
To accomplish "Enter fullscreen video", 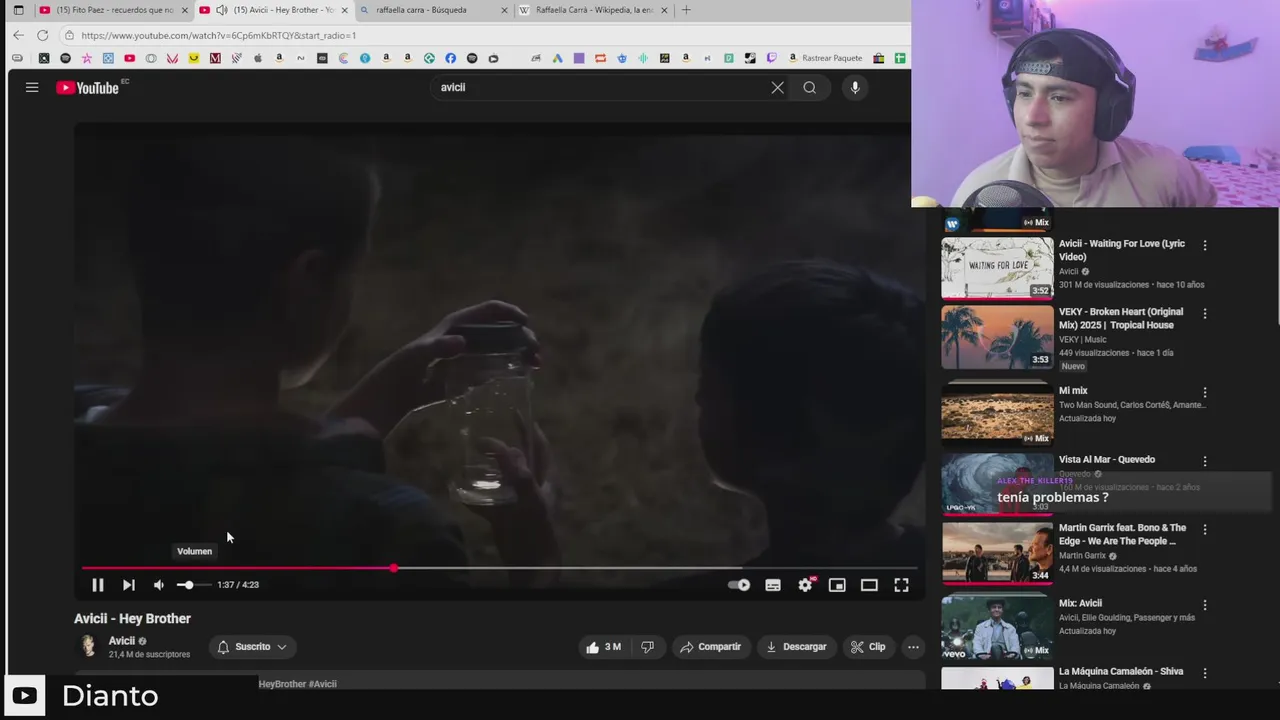I will [x=901, y=585].
